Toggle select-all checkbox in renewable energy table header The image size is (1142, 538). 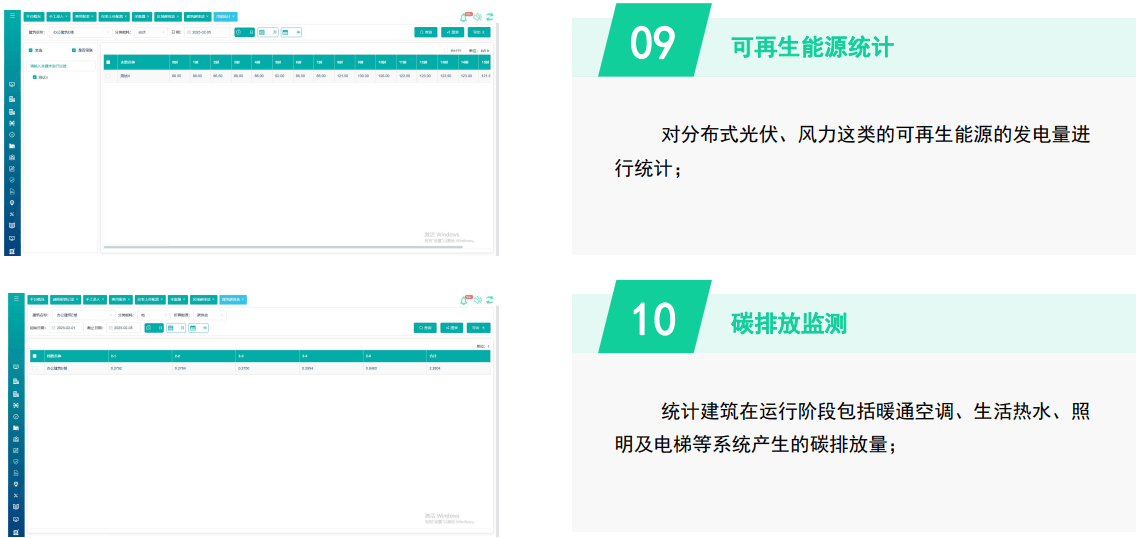(108, 62)
